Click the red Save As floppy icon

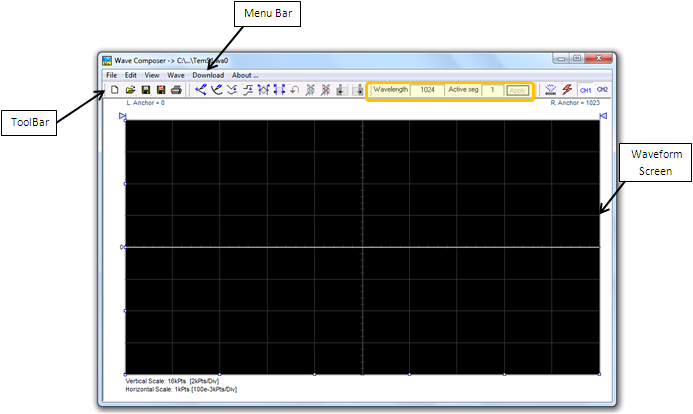coord(161,90)
